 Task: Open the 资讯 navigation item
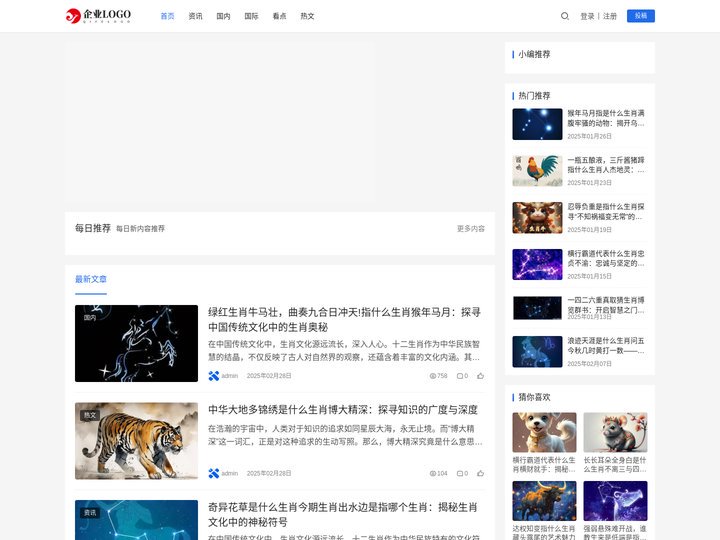pyautogui.click(x=196, y=16)
